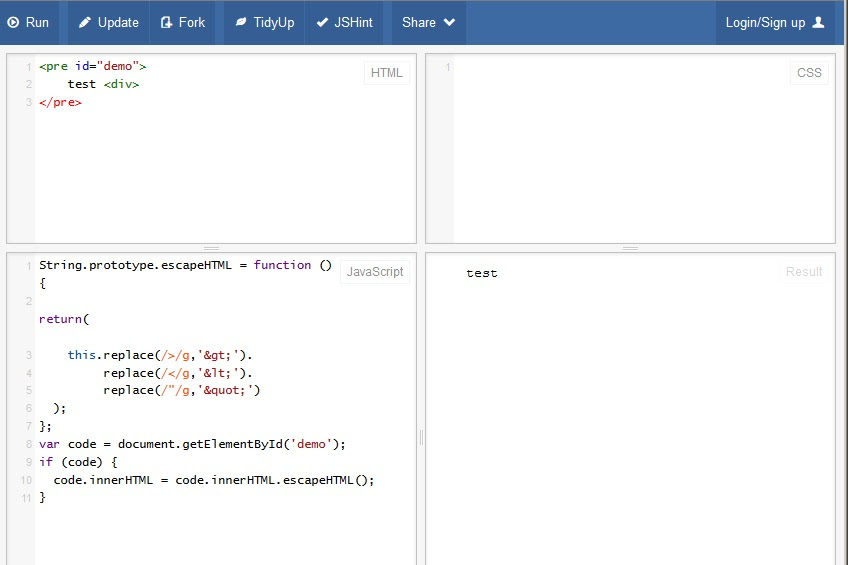Click the code.innerHTML assignment line
Screen dimensions: 848x565
click(x=214, y=480)
